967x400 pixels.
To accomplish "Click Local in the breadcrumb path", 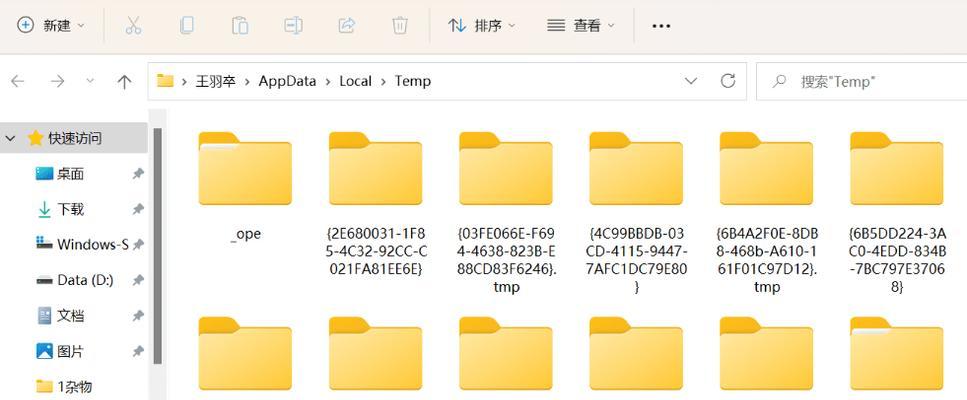I will coord(355,81).
